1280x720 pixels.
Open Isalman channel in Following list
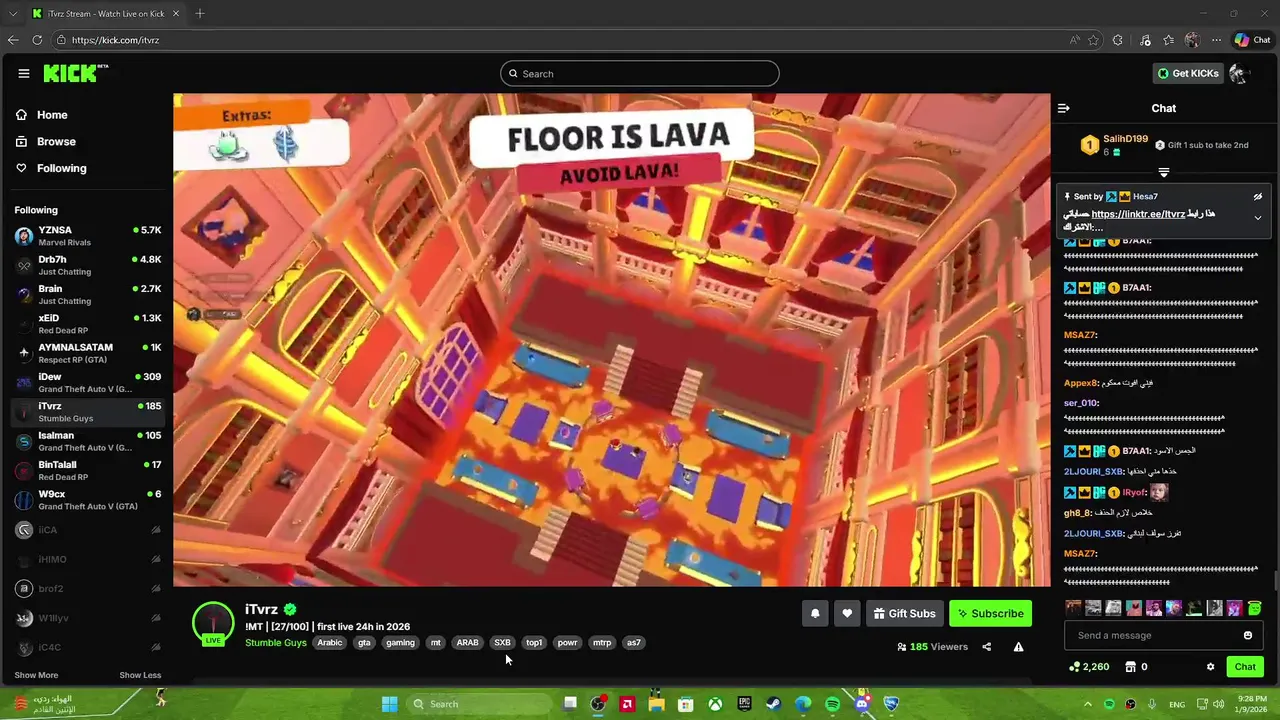[x=88, y=441]
